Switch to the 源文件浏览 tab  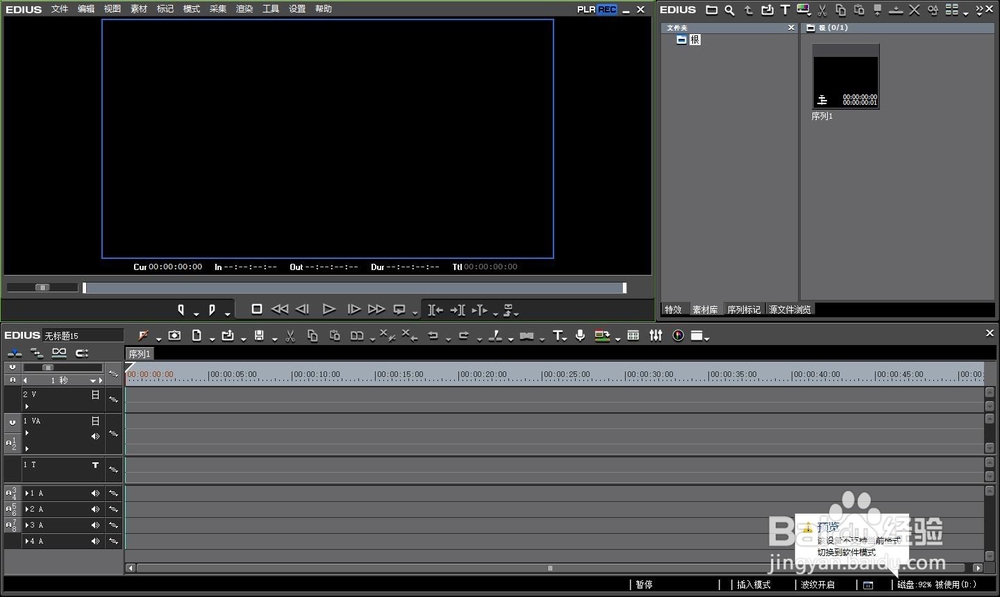790,309
